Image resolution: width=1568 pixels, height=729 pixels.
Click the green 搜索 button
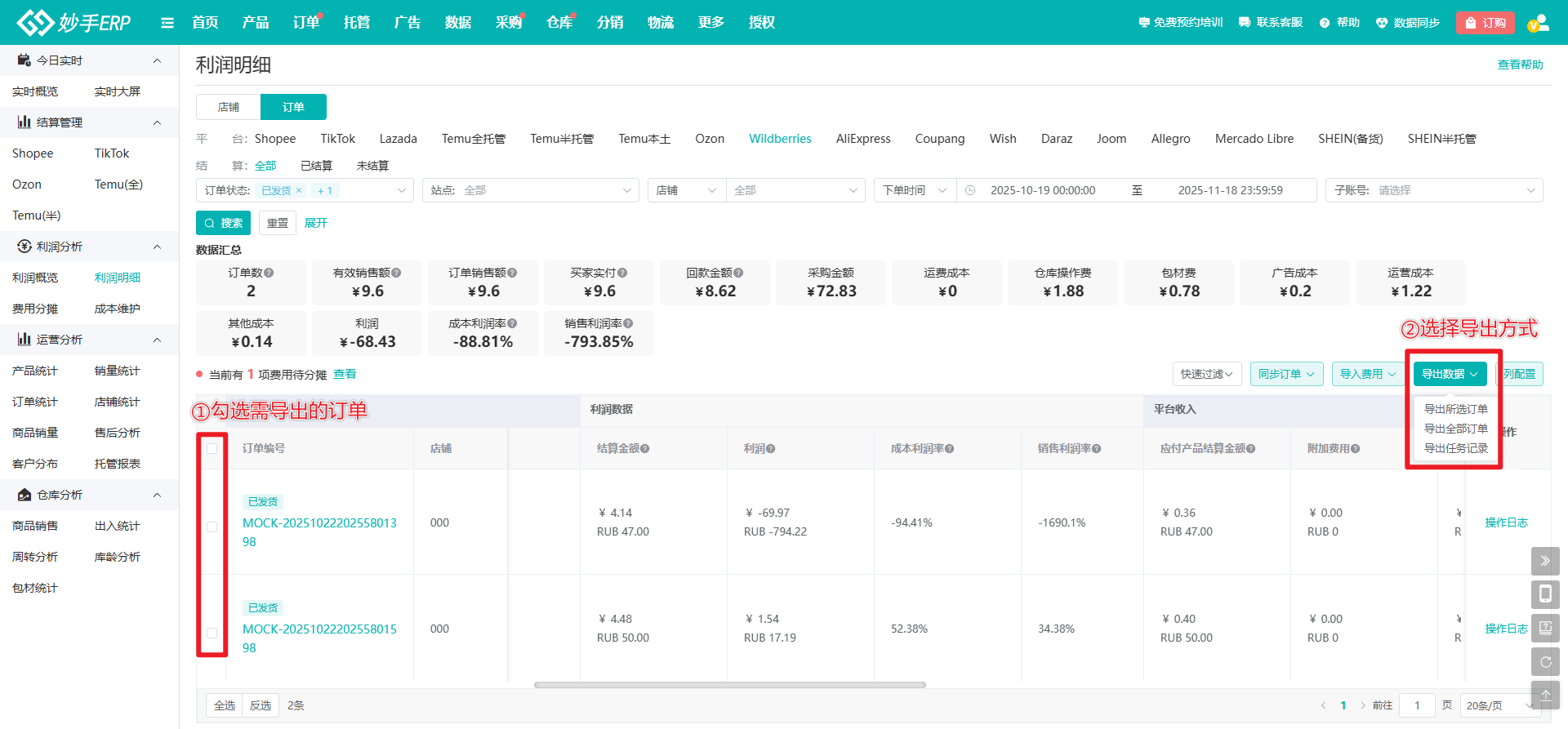pyautogui.click(x=223, y=223)
